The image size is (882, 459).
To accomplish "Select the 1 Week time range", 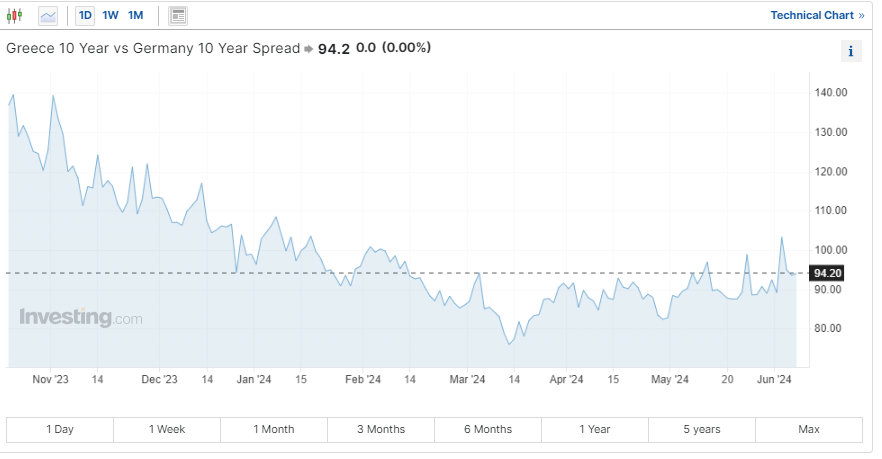I will click(167, 429).
